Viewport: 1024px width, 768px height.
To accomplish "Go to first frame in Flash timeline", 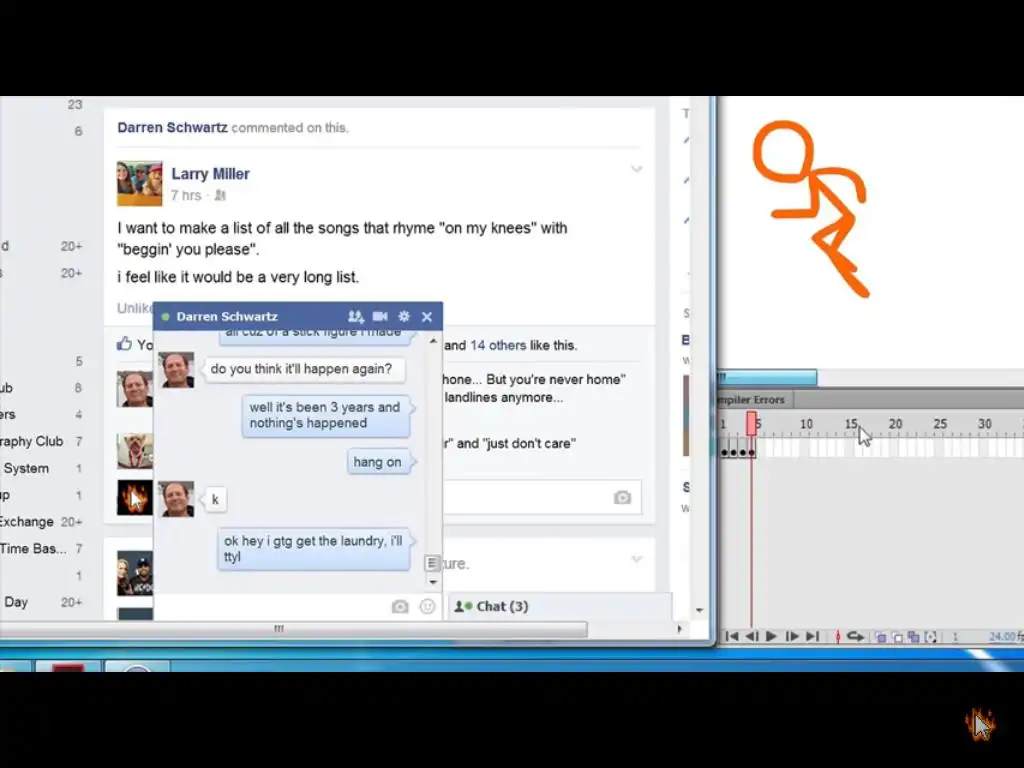I will pyautogui.click(x=731, y=636).
